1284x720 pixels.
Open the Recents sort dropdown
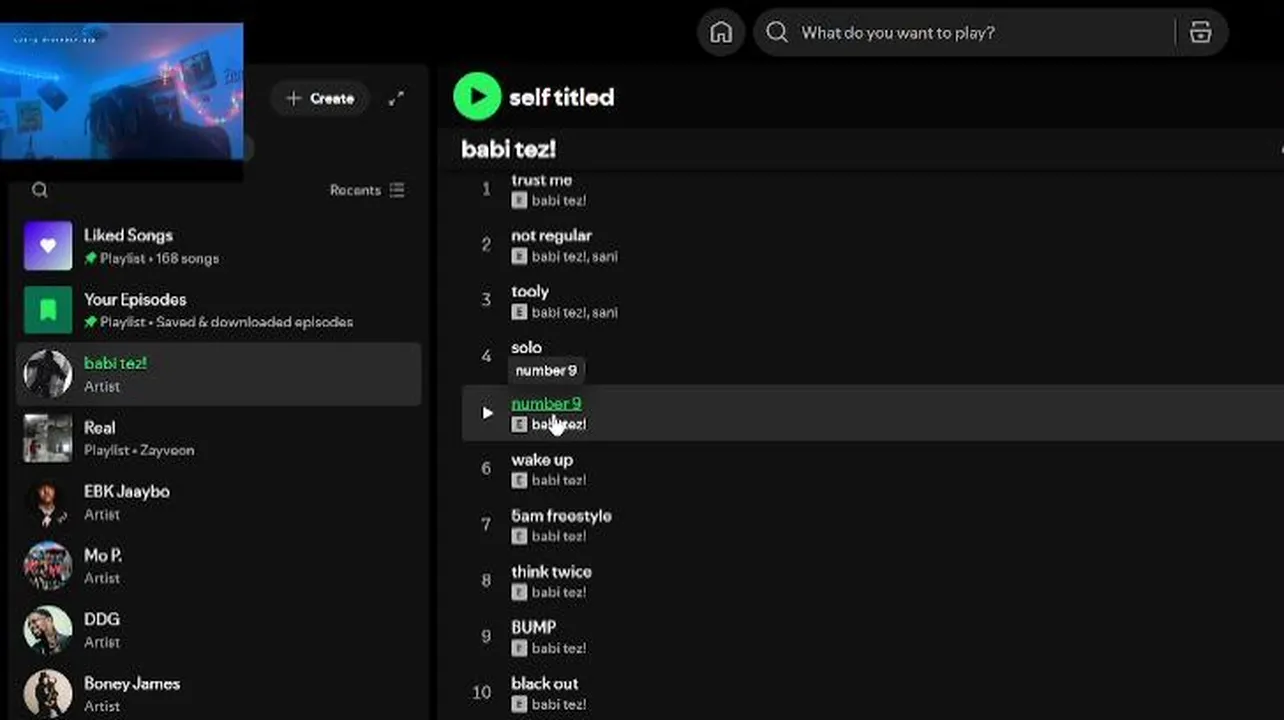point(367,190)
